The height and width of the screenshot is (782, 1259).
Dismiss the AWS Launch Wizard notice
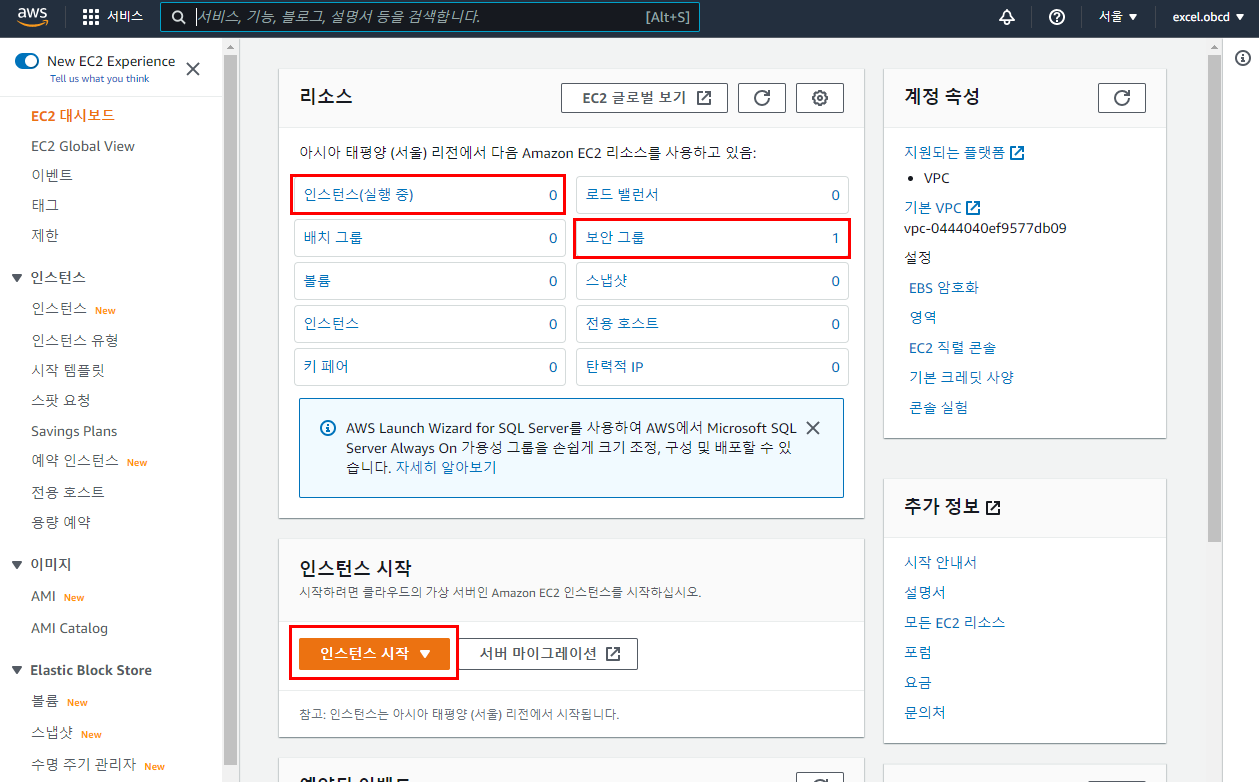click(x=813, y=428)
